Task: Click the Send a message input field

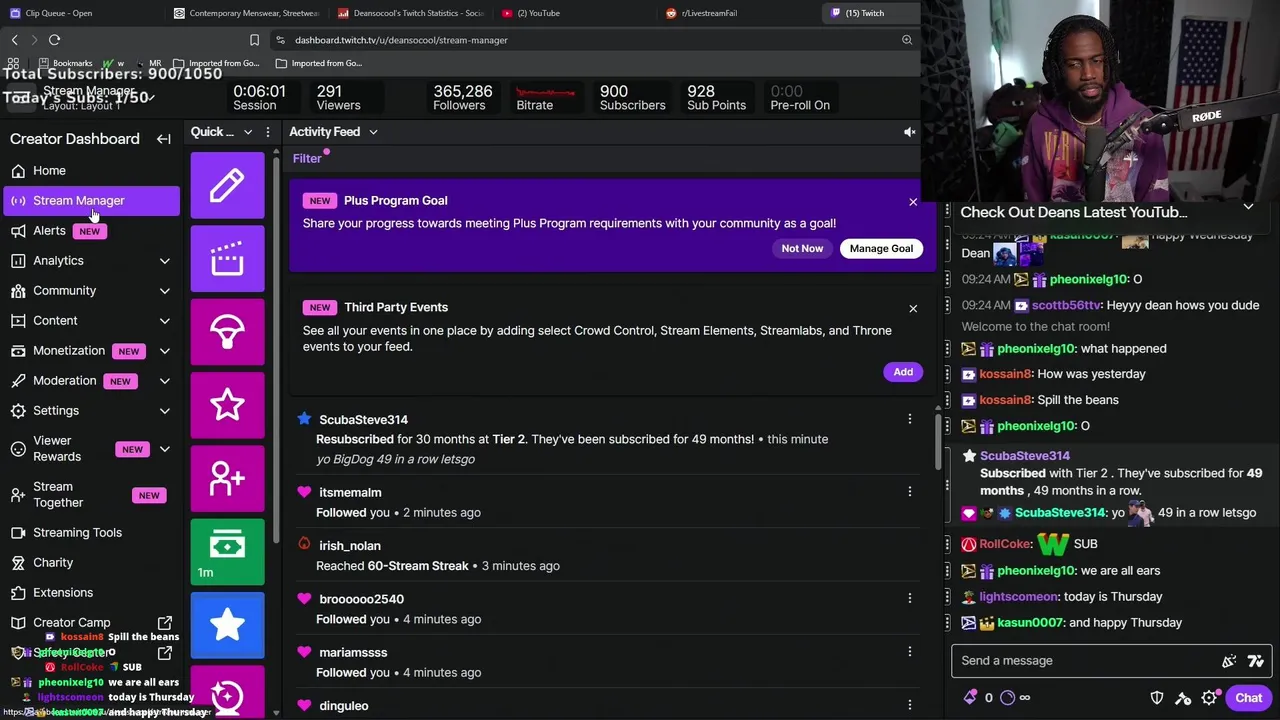Action: (x=1085, y=661)
